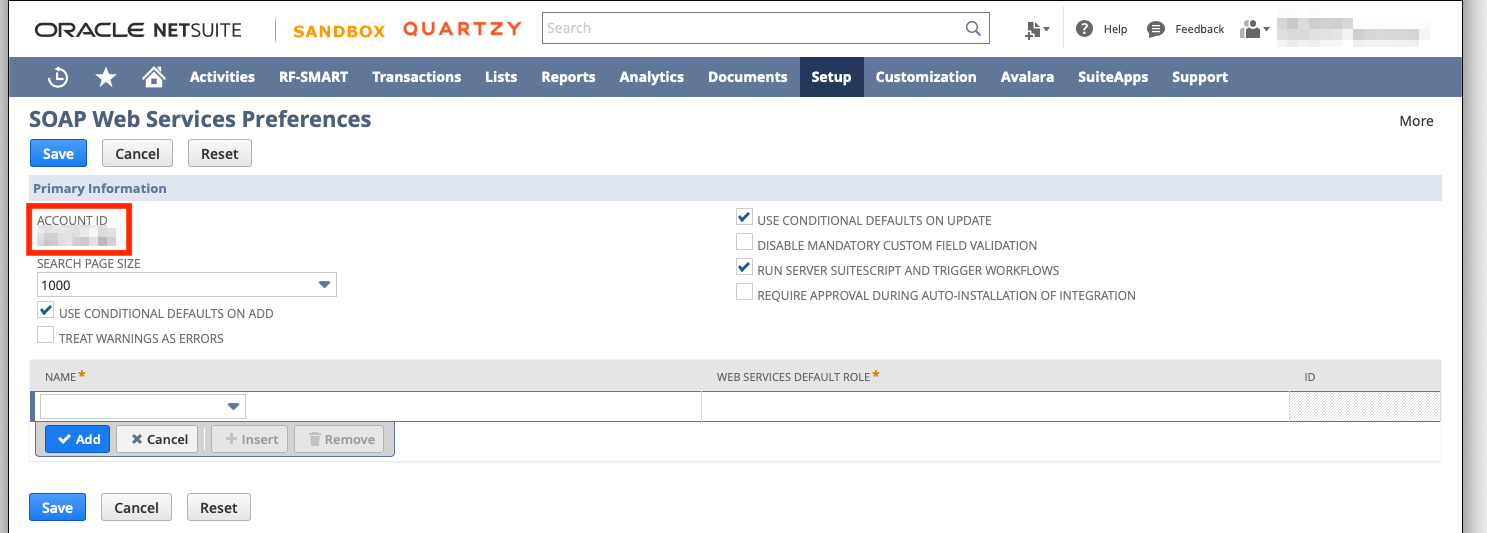1487x533 pixels.
Task: Open the More link
Action: coord(1416,121)
